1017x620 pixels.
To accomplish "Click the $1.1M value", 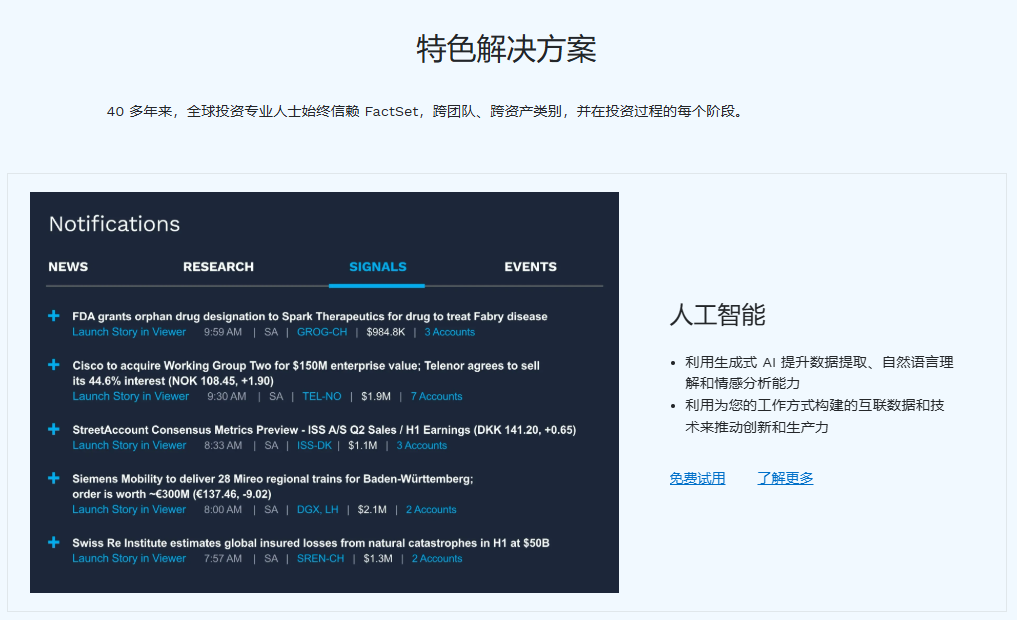I will [363, 446].
